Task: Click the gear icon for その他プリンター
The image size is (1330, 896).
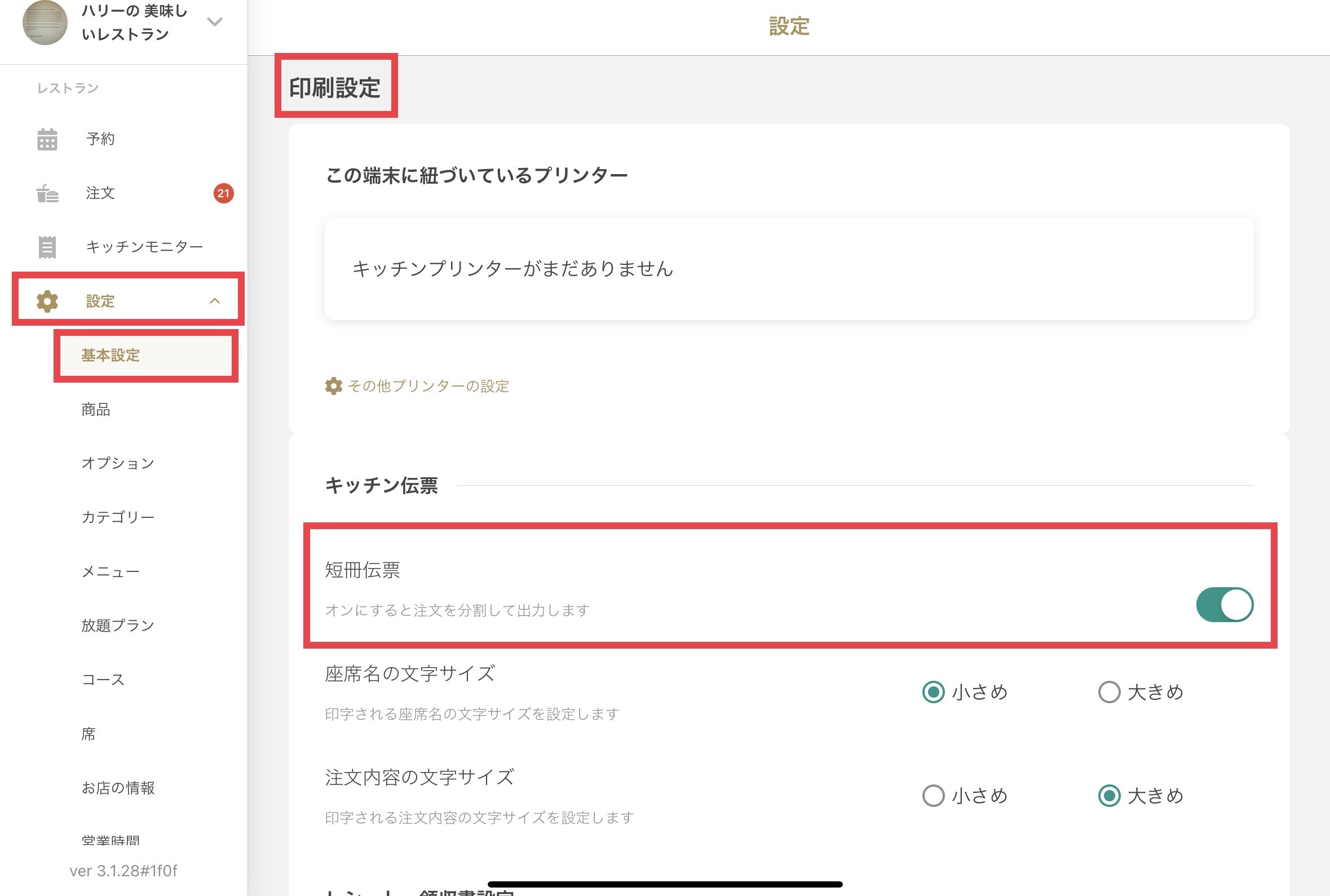Action: [333, 386]
